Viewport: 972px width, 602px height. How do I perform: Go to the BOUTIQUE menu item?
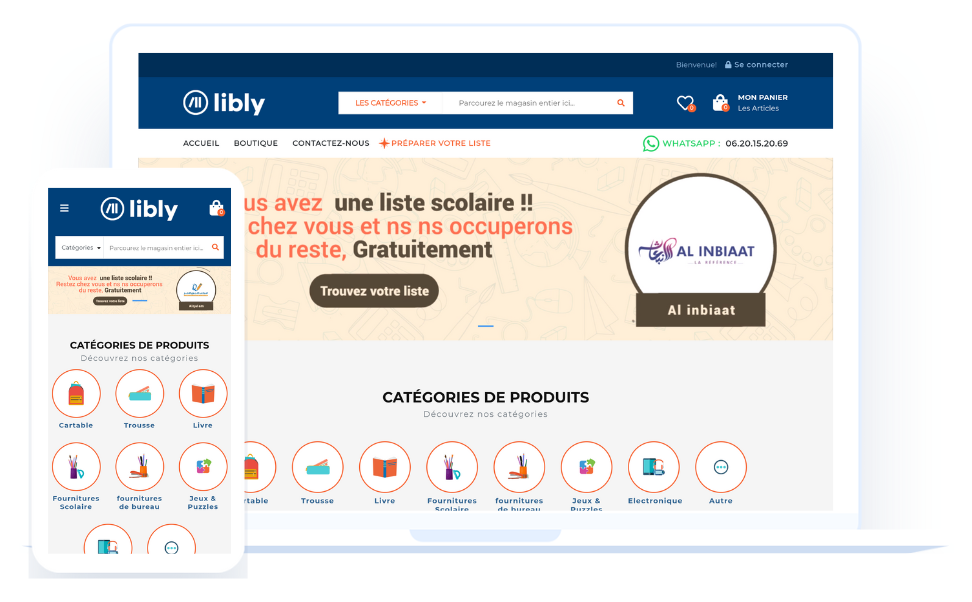pos(255,143)
